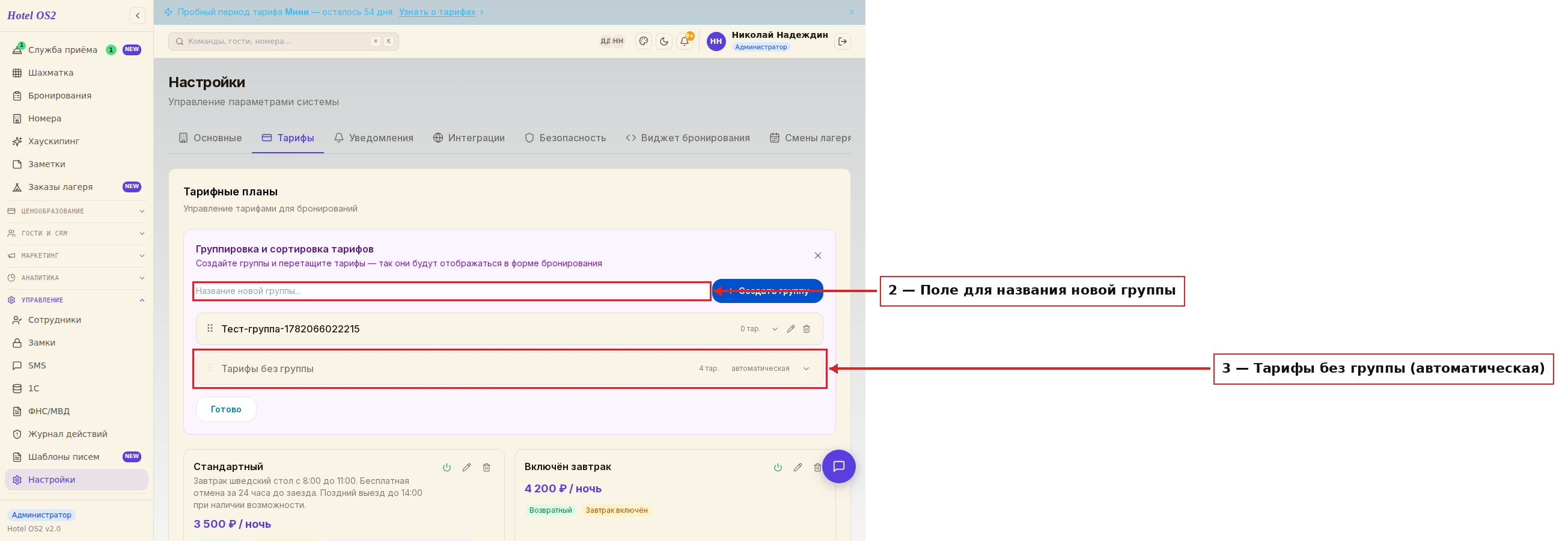Toggle dark mode moon icon
This screenshot has height=541, width=1568.
[x=664, y=41]
